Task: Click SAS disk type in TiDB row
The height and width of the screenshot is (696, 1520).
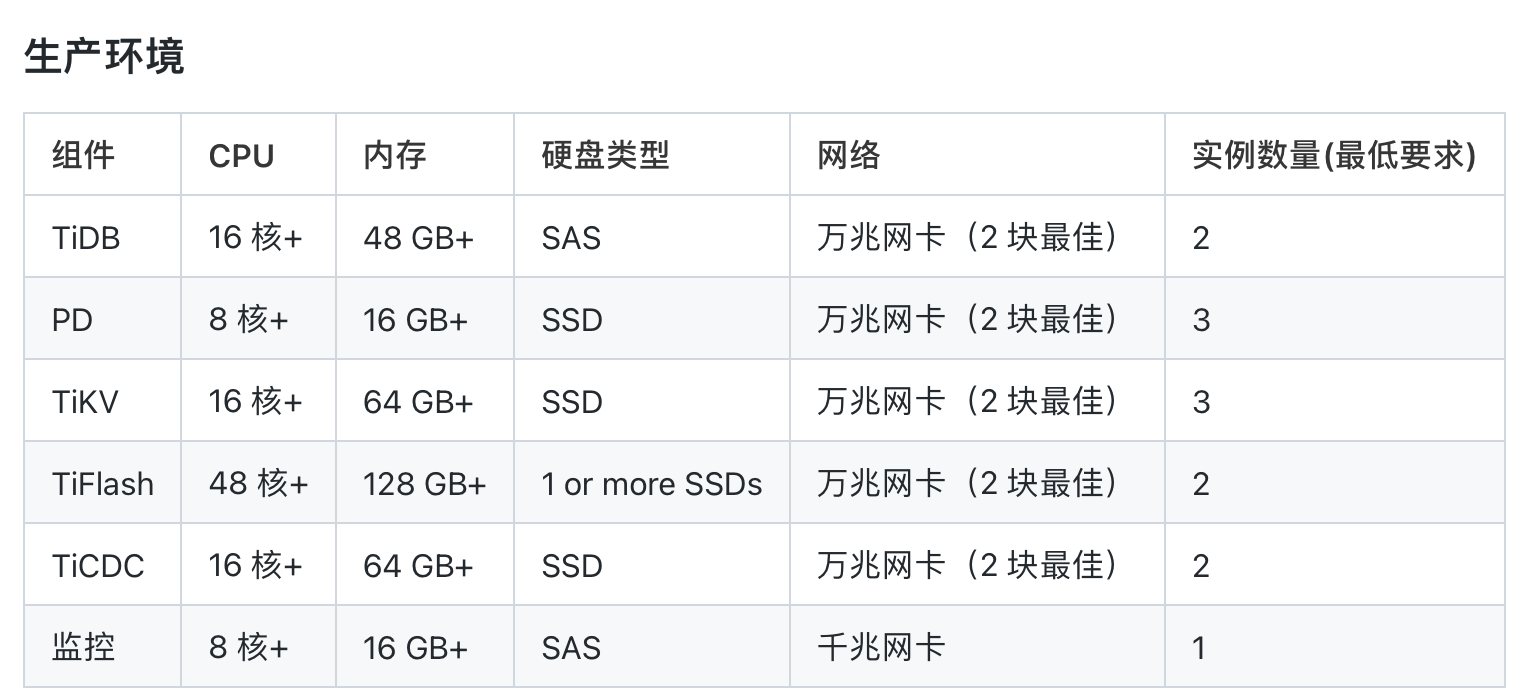Action: (571, 238)
